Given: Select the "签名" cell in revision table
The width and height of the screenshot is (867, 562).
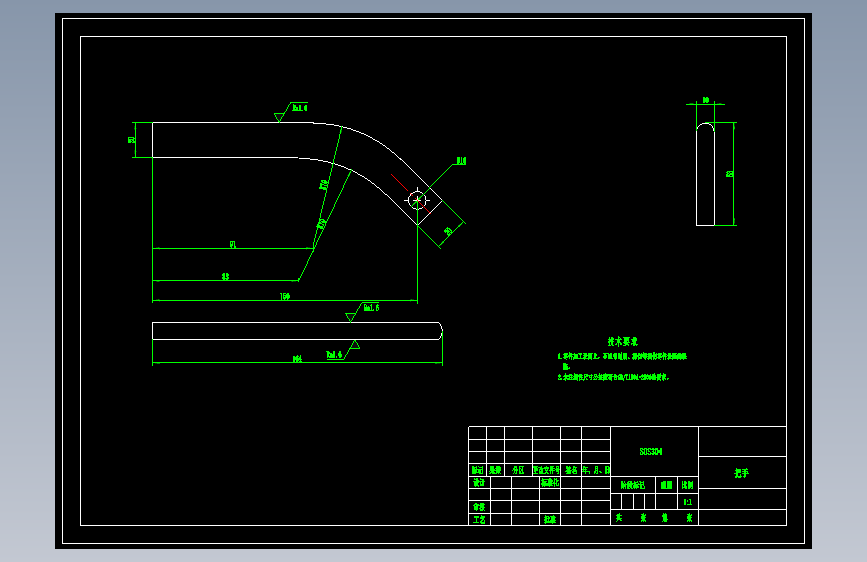Looking at the screenshot, I should tap(571, 470).
